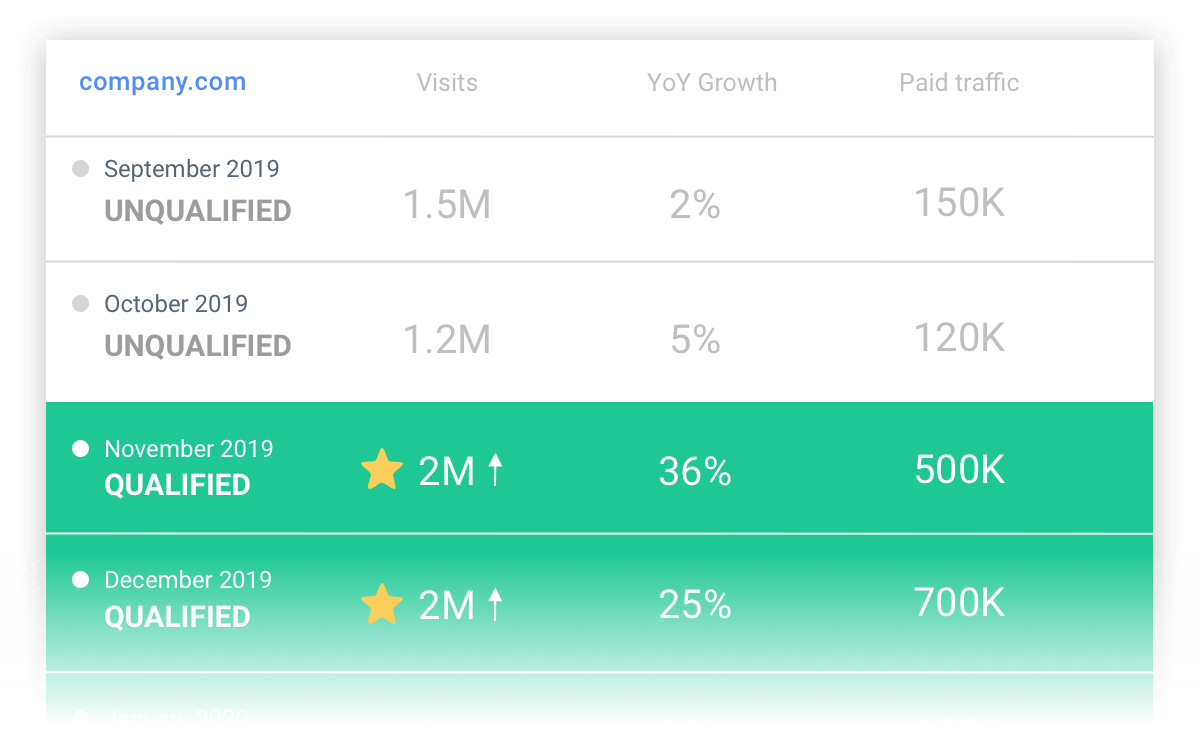Switch to the Visits column header

point(447,83)
